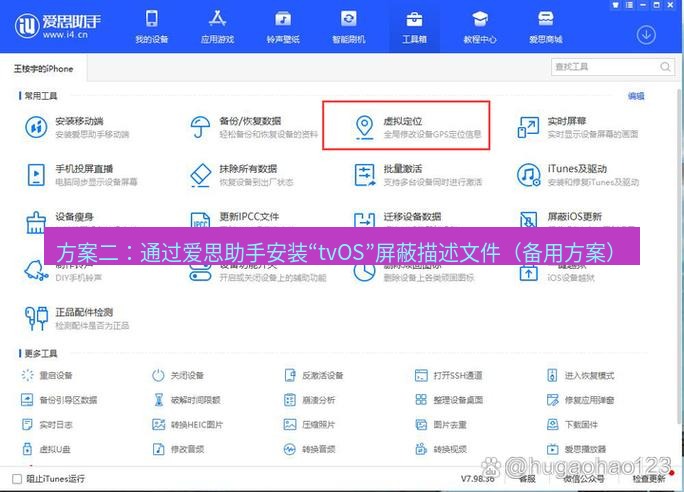684x492 pixels.
Task: Open the 虚拟U盘 virtual USB tool
Action: pos(46,449)
